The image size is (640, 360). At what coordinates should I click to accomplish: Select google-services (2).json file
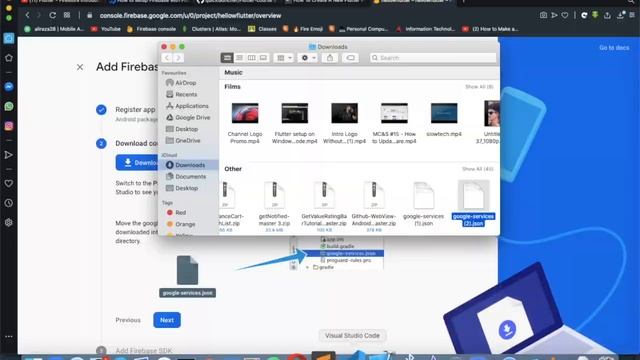[473, 204]
